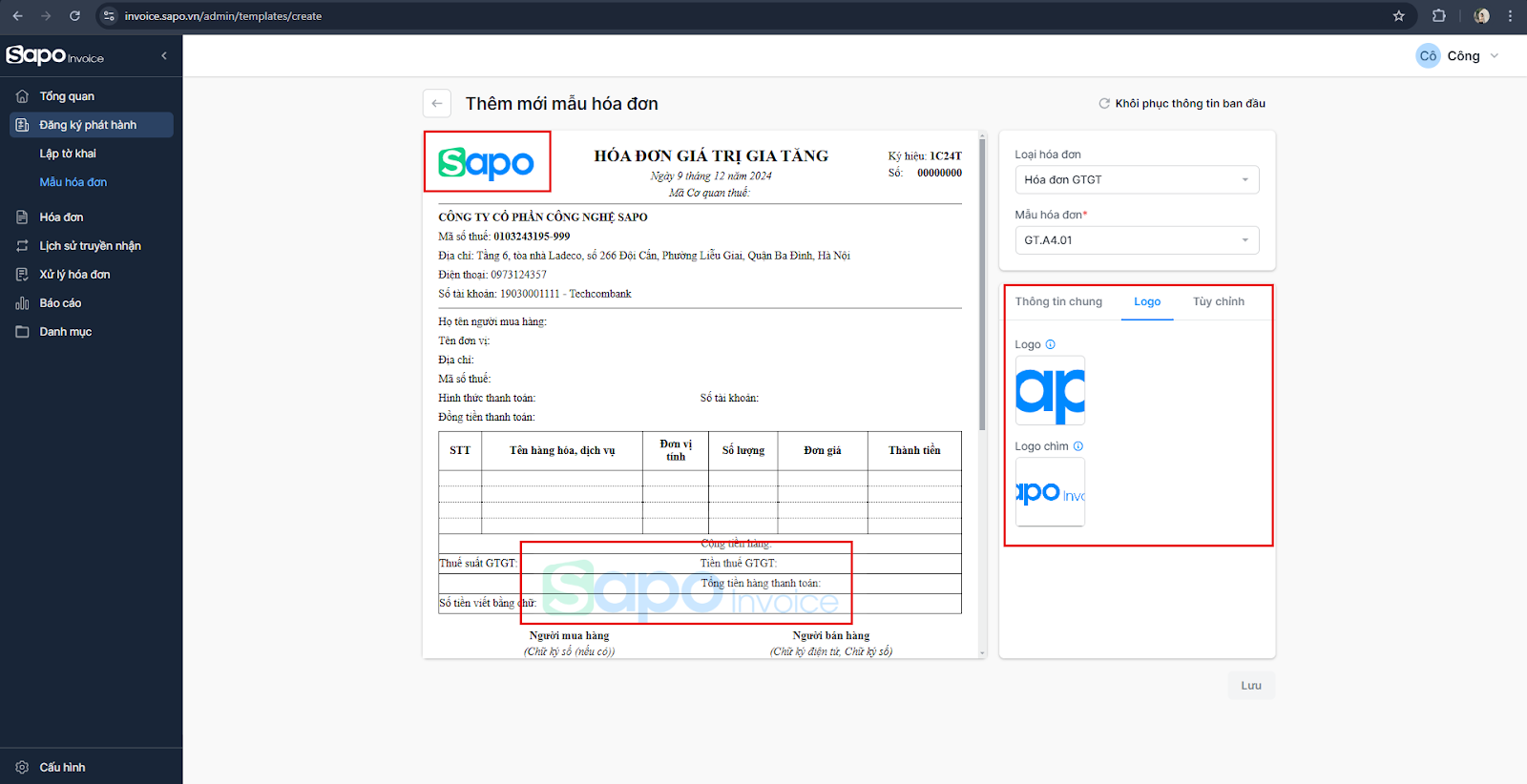This screenshot has width=1527, height=784.
Task: Click the Tổng quan home icon
Action: coord(22,96)
